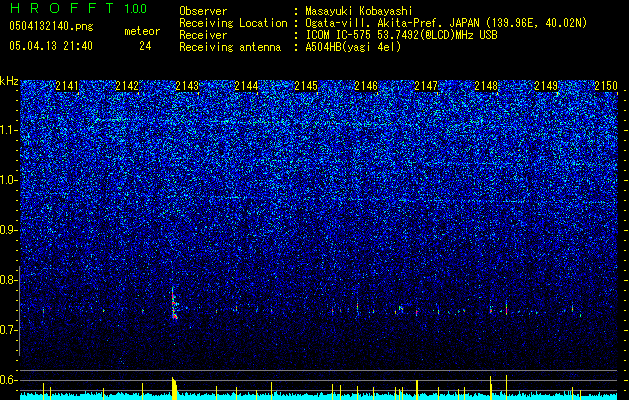Click the date stamp 05.04.13 21:40

coord(51,46)
